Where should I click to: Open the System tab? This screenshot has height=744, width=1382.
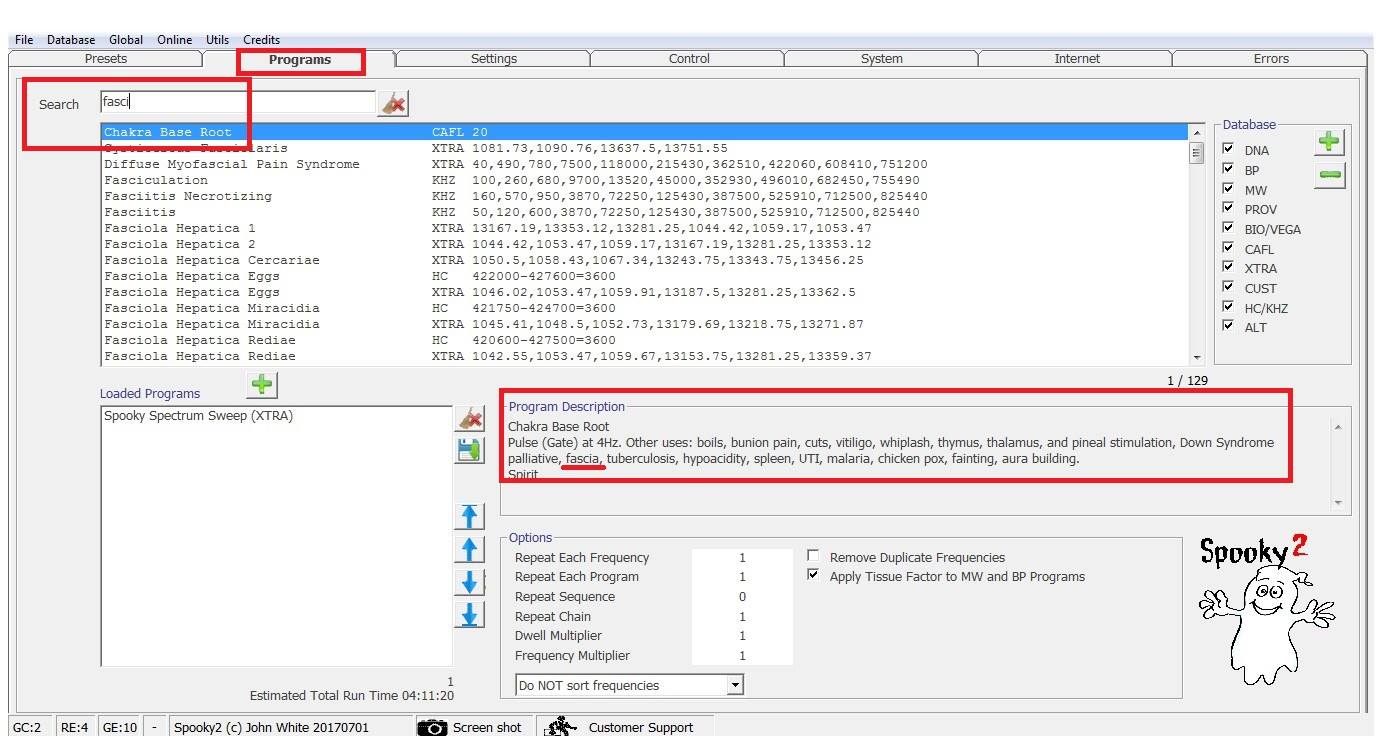[x=882, y=59]
